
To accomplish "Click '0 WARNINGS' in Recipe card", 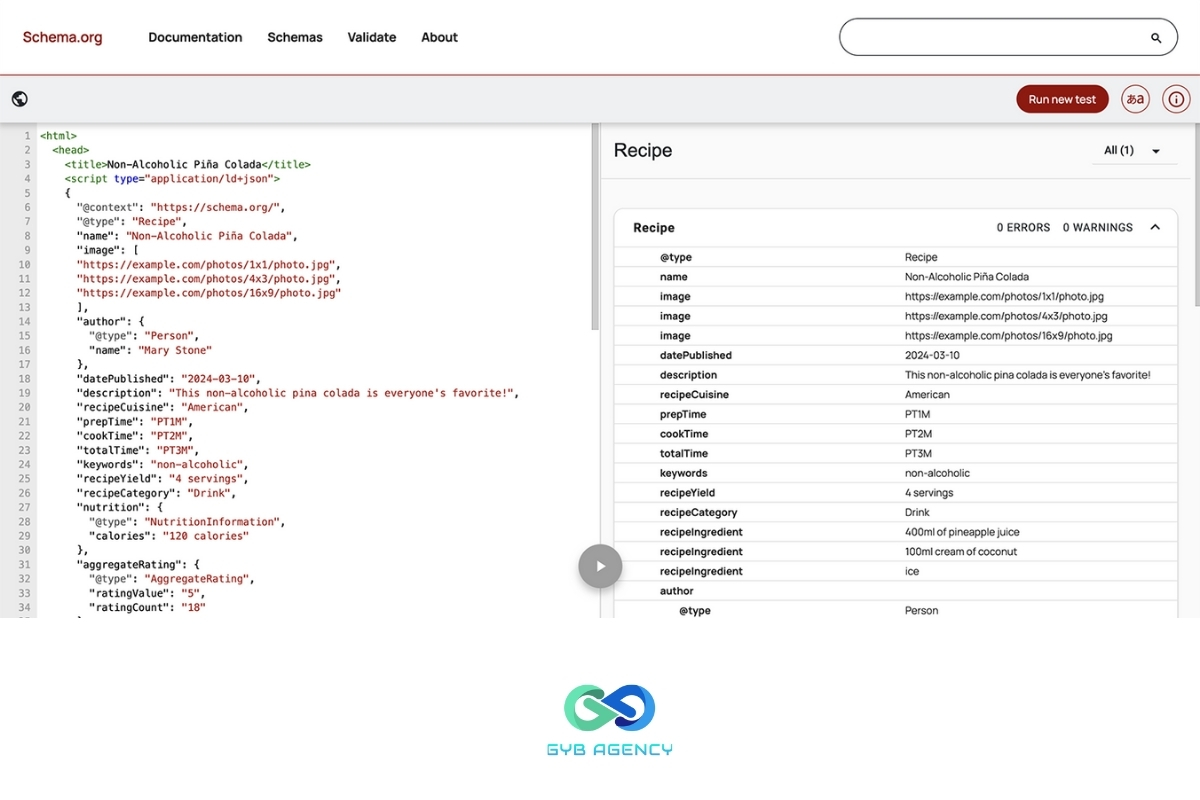I will (x=1098, y=228).
